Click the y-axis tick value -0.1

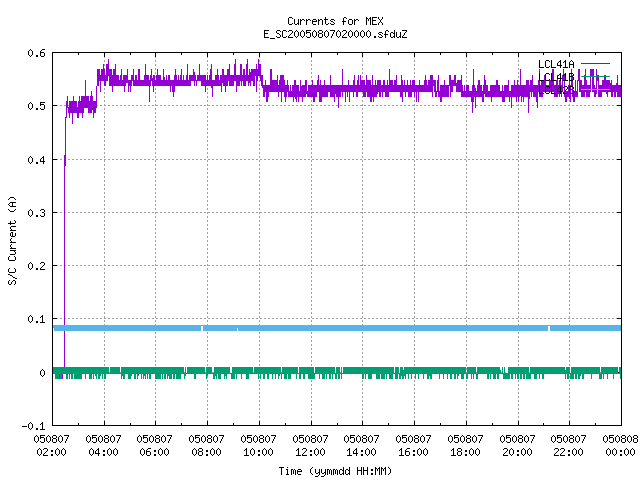click(33, 426)
